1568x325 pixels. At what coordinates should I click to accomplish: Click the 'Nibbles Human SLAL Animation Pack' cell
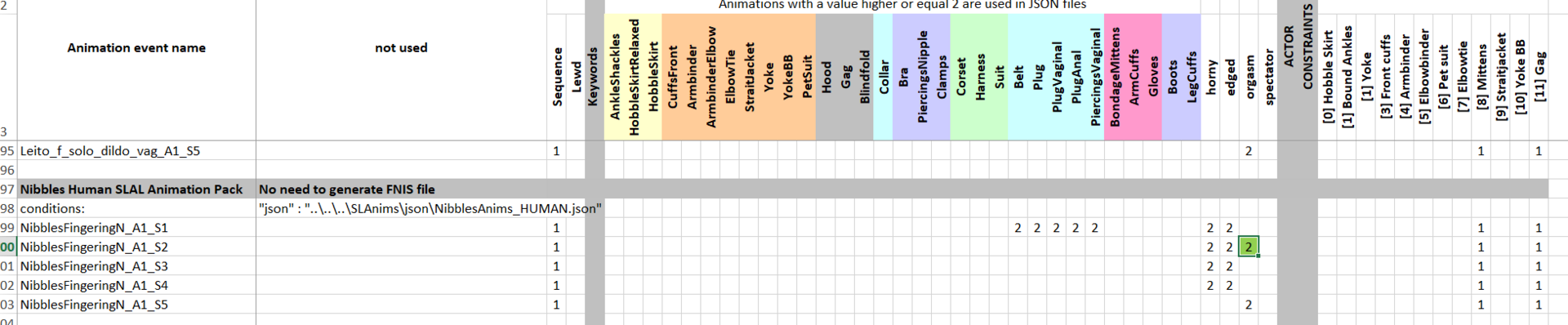136,189
